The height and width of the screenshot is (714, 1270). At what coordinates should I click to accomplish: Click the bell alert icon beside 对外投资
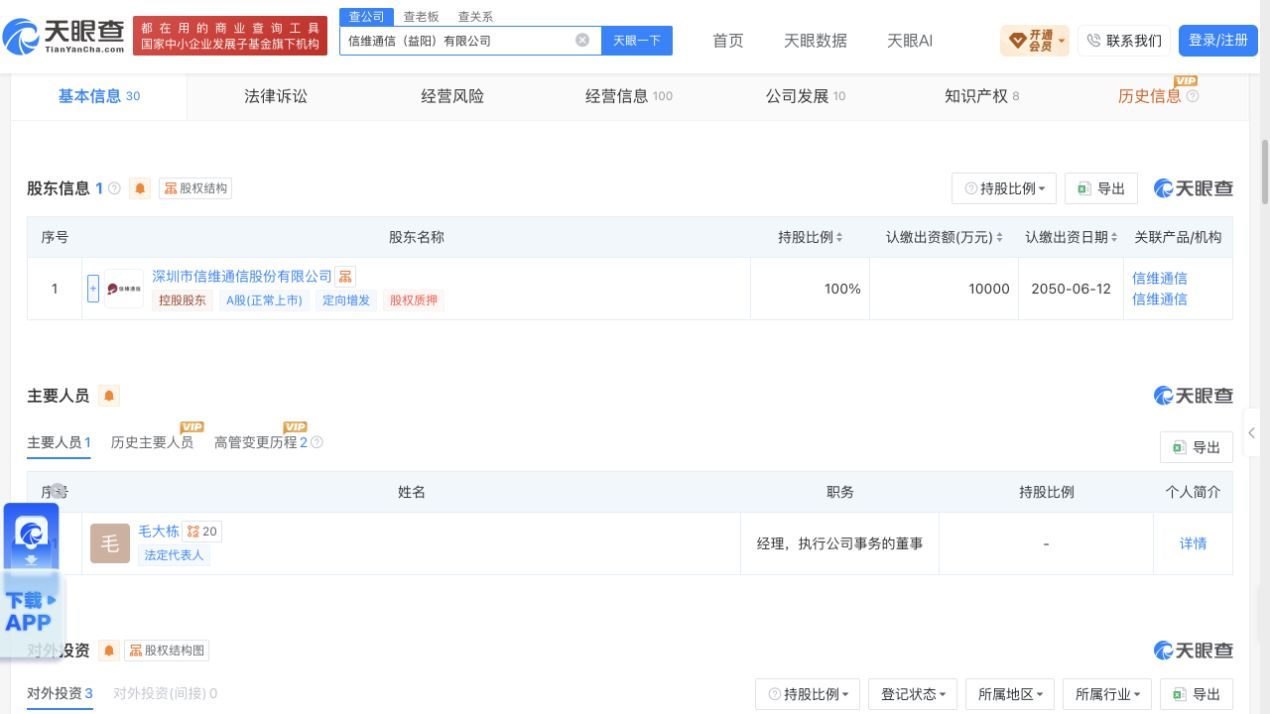point(109,651)
